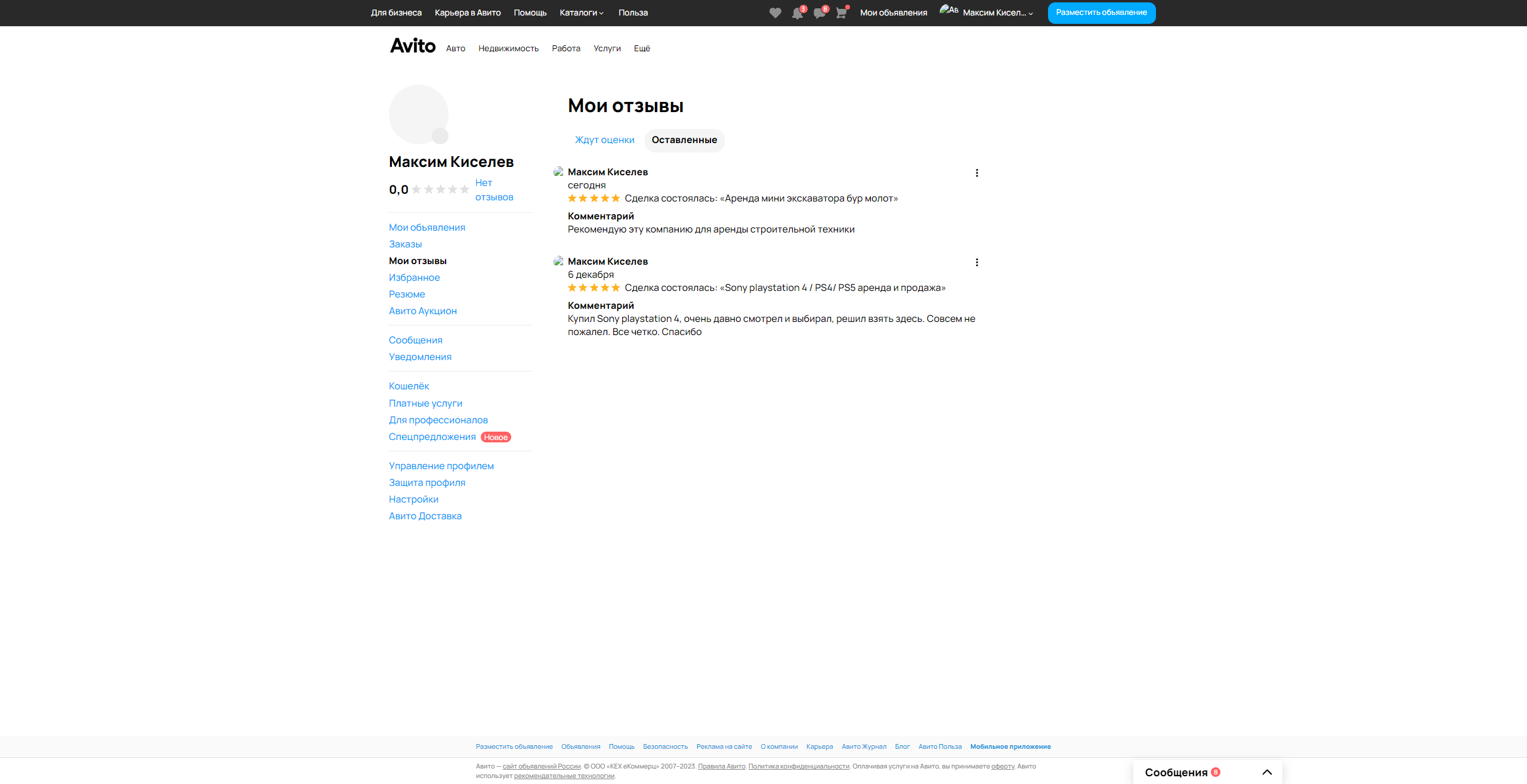Expand the Каталоги dropdown menu
This screenshot has width=1527, height=784.
582,13
